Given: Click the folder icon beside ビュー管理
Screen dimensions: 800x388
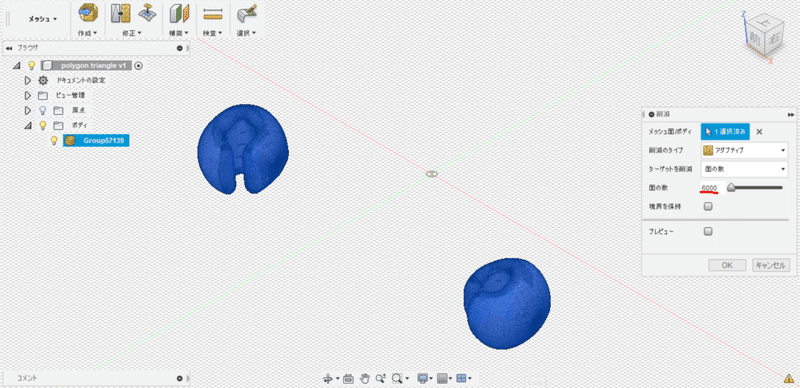Looking at the screenshot, I should pos(43,95).
